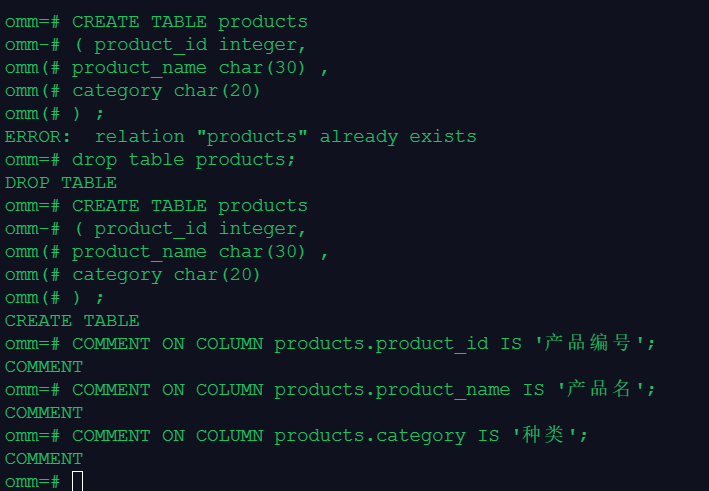Click the bottommost COMMENT output line
The image size is (709, 491).
[44, 459]
